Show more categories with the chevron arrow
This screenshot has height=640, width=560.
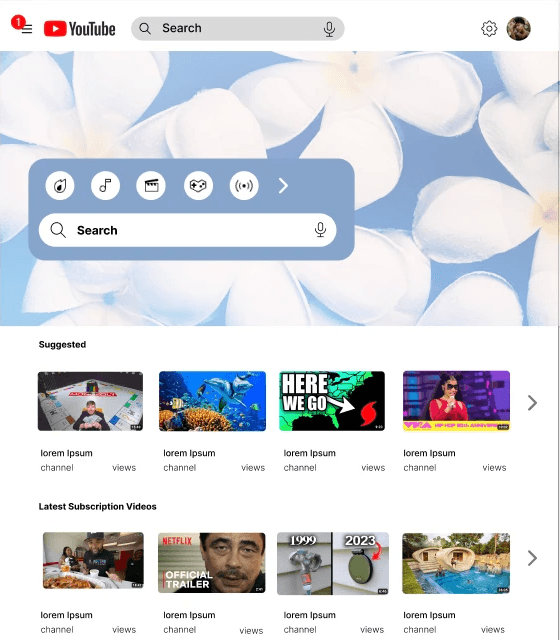click(283, 186)
